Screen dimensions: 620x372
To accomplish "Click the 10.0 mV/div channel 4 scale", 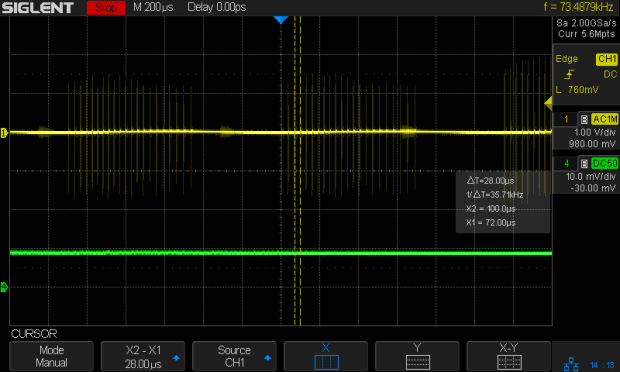I will [x=591, y=177].
